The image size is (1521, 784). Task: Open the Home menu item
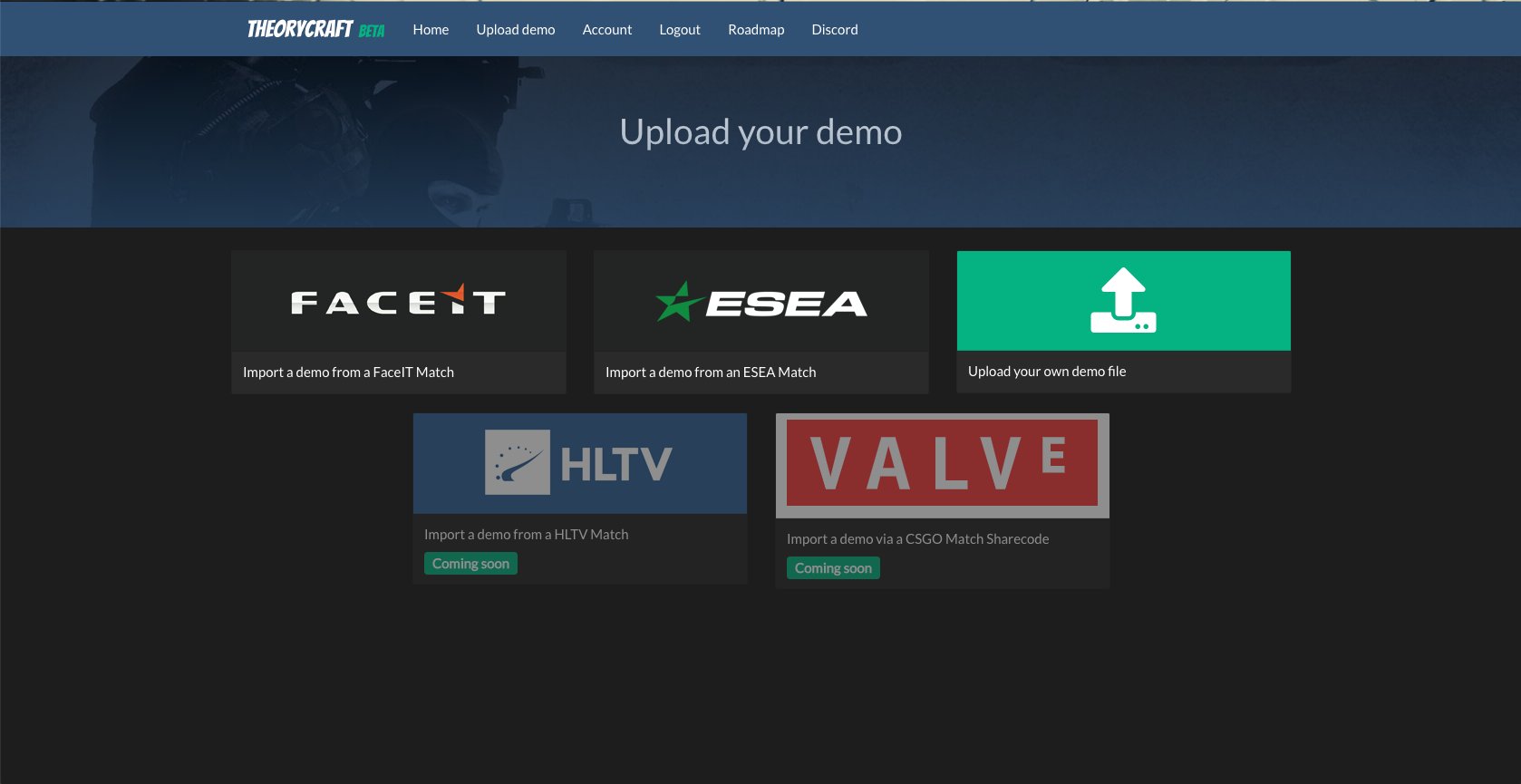pos(431,29)
